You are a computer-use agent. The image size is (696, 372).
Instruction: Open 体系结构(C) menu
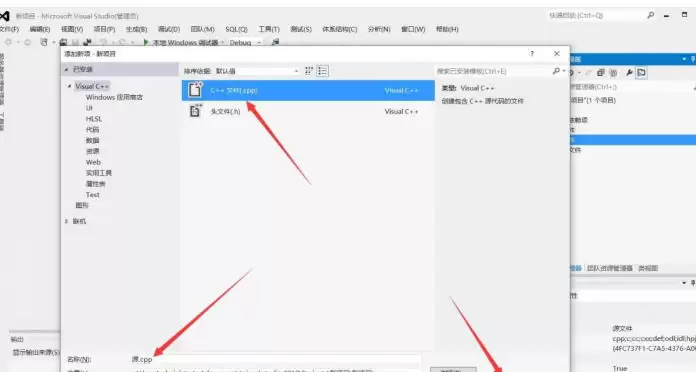click(x=340, y=29)
